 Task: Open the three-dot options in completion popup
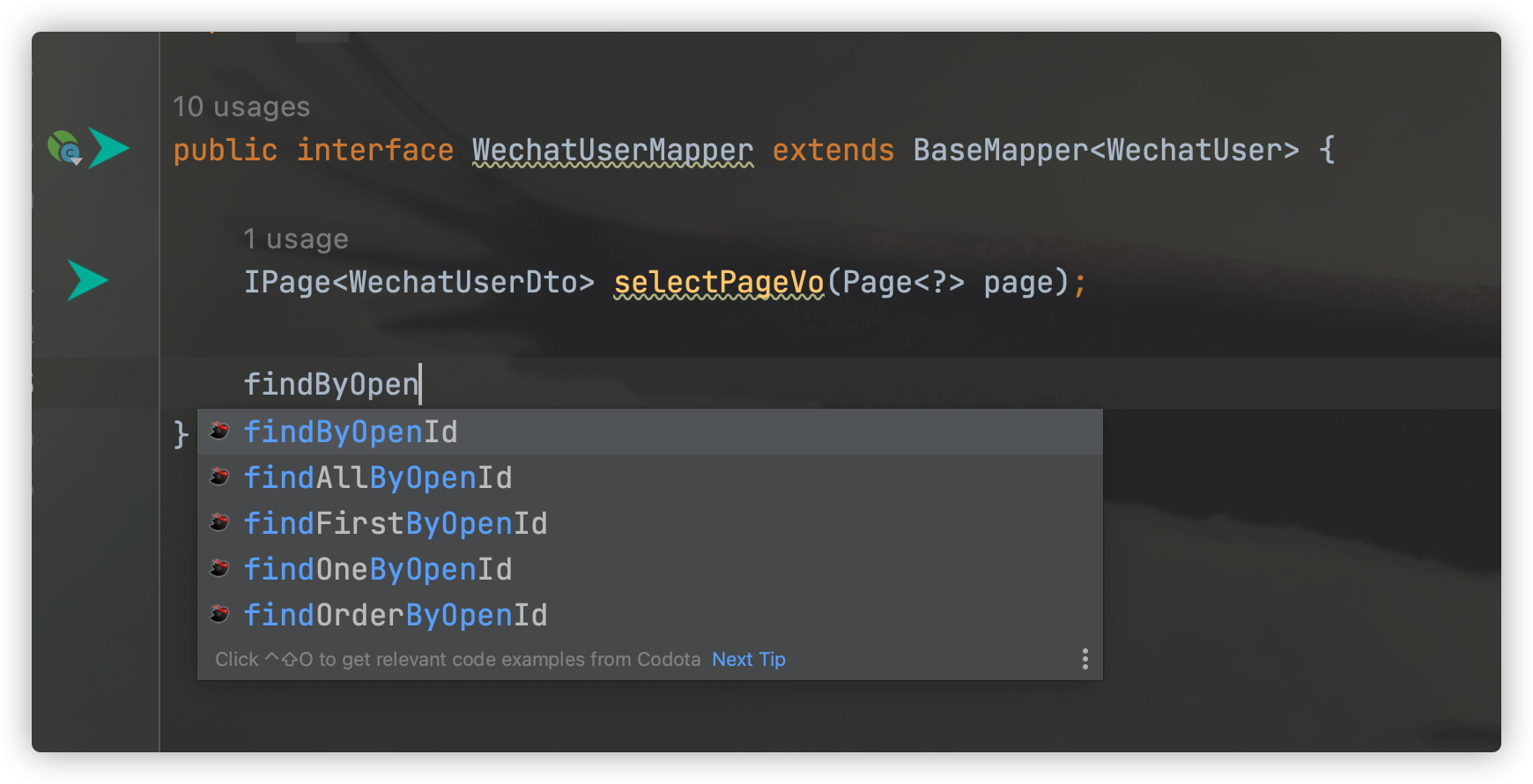1085,659
